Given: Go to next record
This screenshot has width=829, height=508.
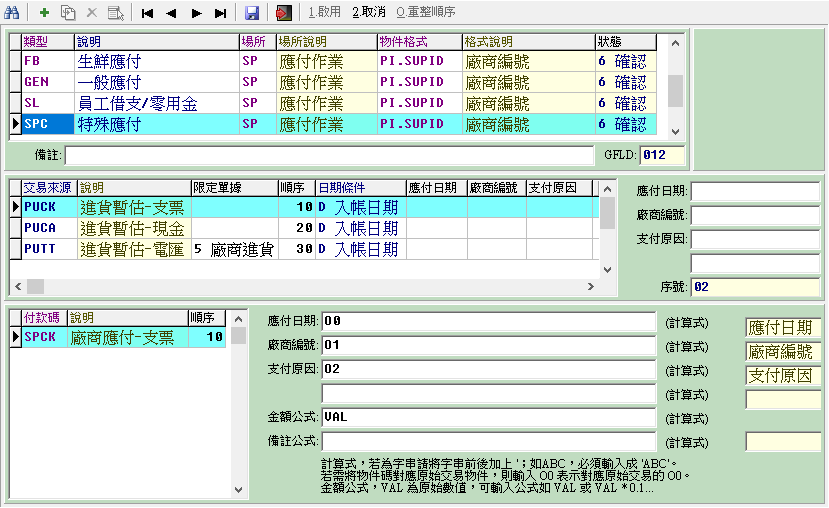Looking at the screenshot, I should [196, 13].
